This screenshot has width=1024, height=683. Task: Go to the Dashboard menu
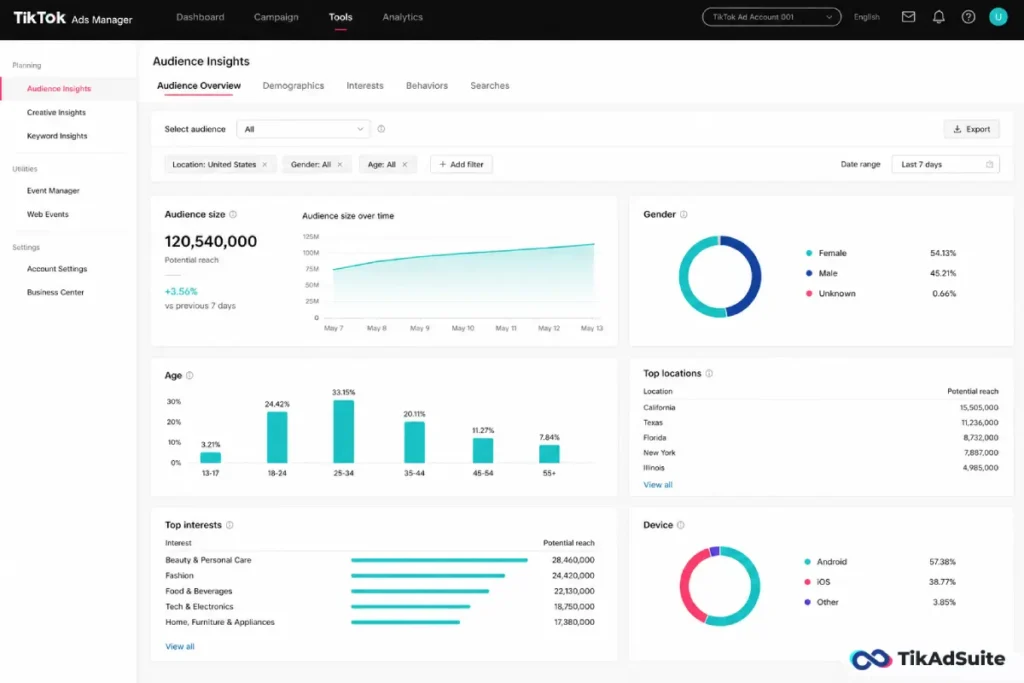coord(200,17)
